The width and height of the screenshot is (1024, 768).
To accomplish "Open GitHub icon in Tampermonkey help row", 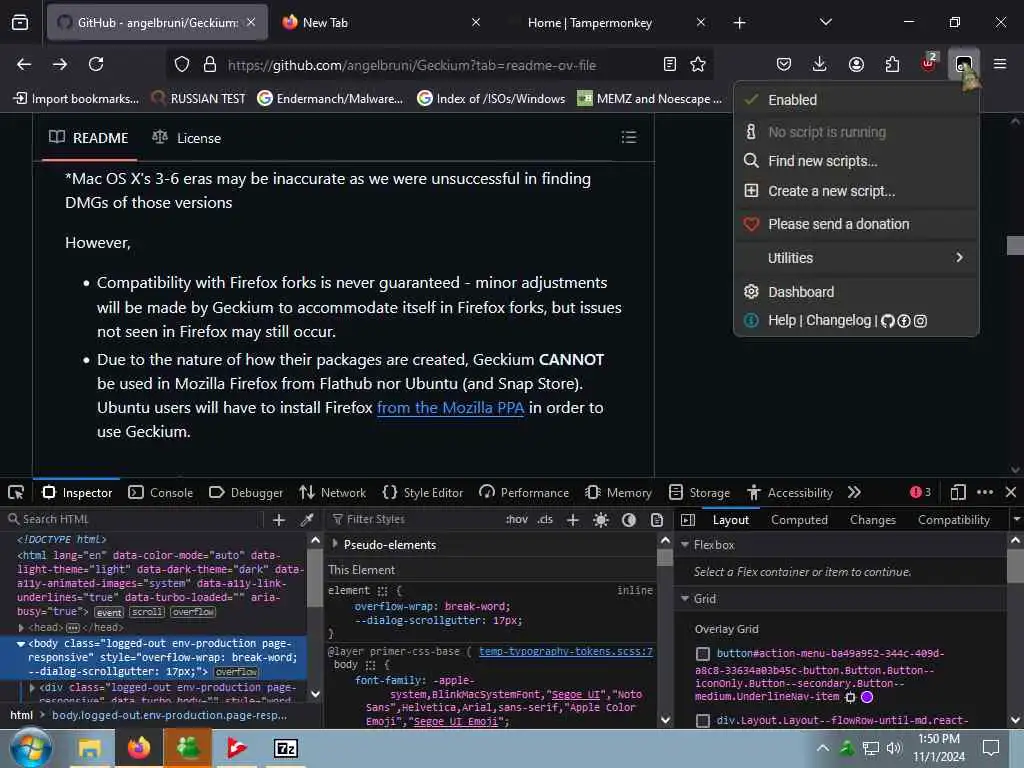I will [887, 321].
